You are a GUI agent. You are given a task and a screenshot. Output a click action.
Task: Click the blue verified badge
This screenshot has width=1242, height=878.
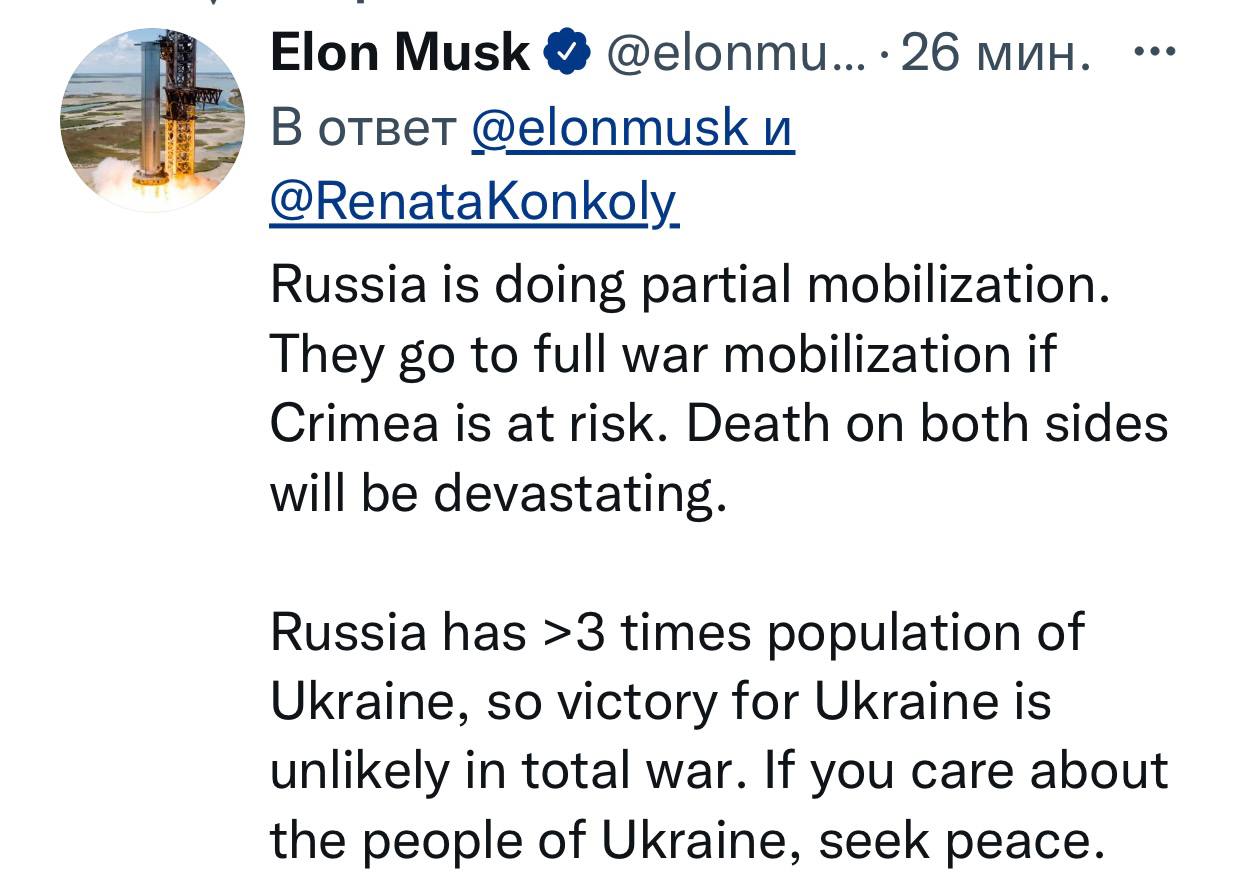pos(569,52)
